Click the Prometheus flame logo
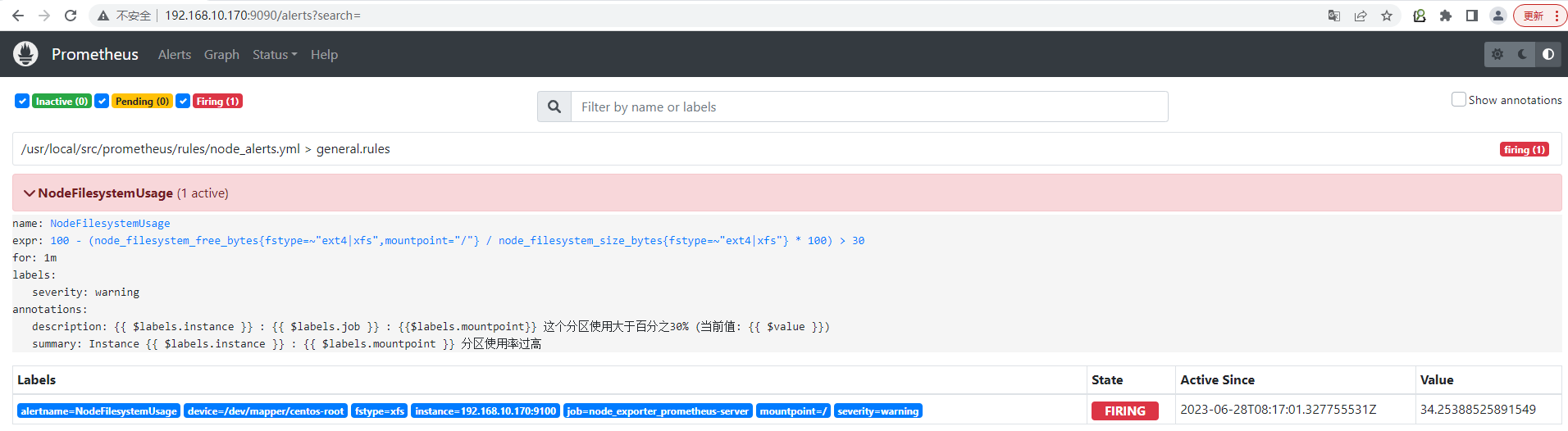1568x431 pixels. (25, 54)
